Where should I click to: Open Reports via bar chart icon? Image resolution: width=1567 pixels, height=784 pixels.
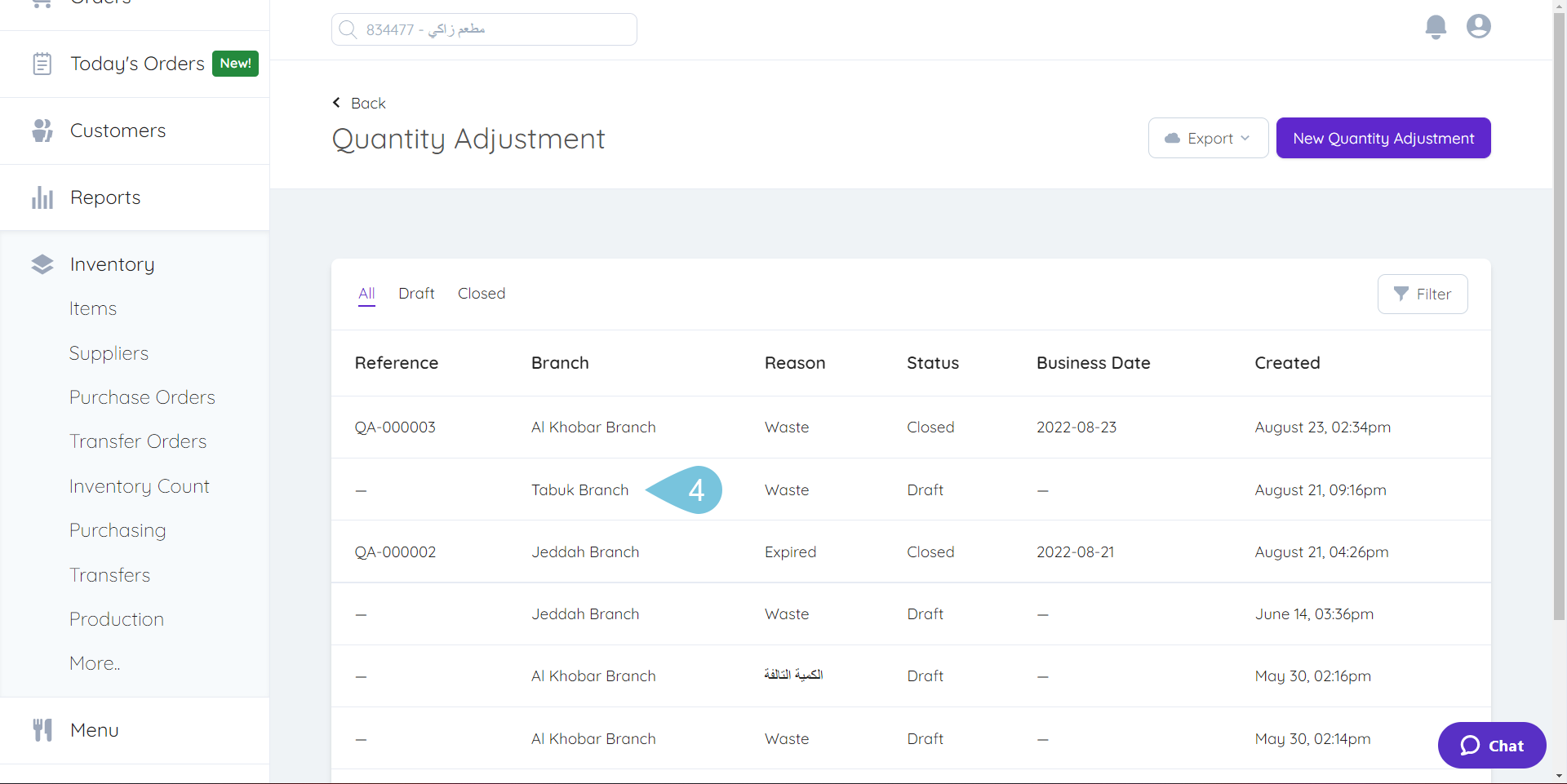tap(42, 197)
